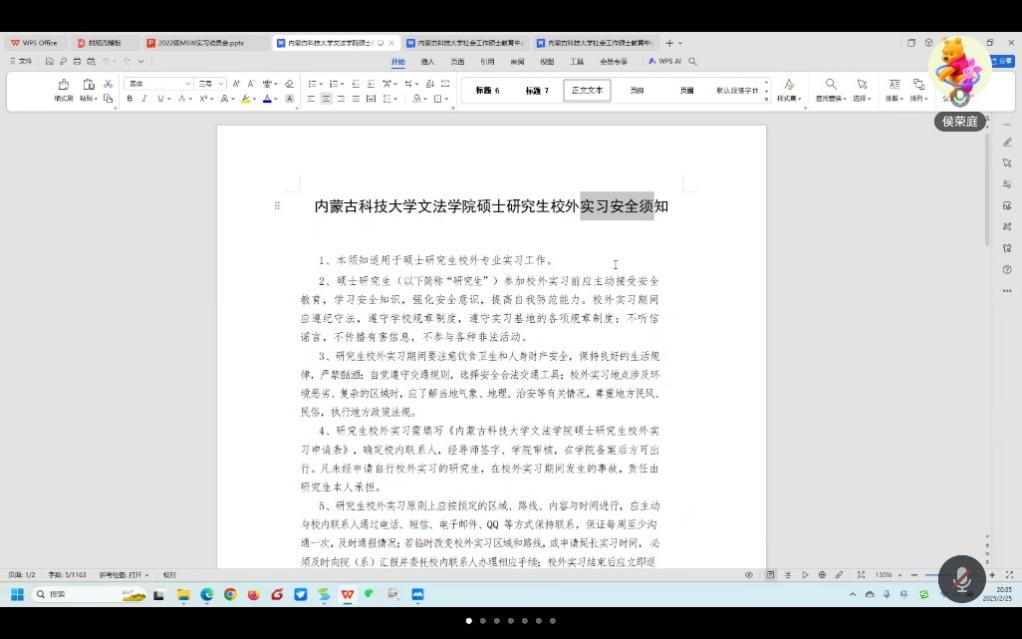The width and height of the screenshot is (1022, 639).
Task: Toggle Bold formatting
Action: coord(129,99)
